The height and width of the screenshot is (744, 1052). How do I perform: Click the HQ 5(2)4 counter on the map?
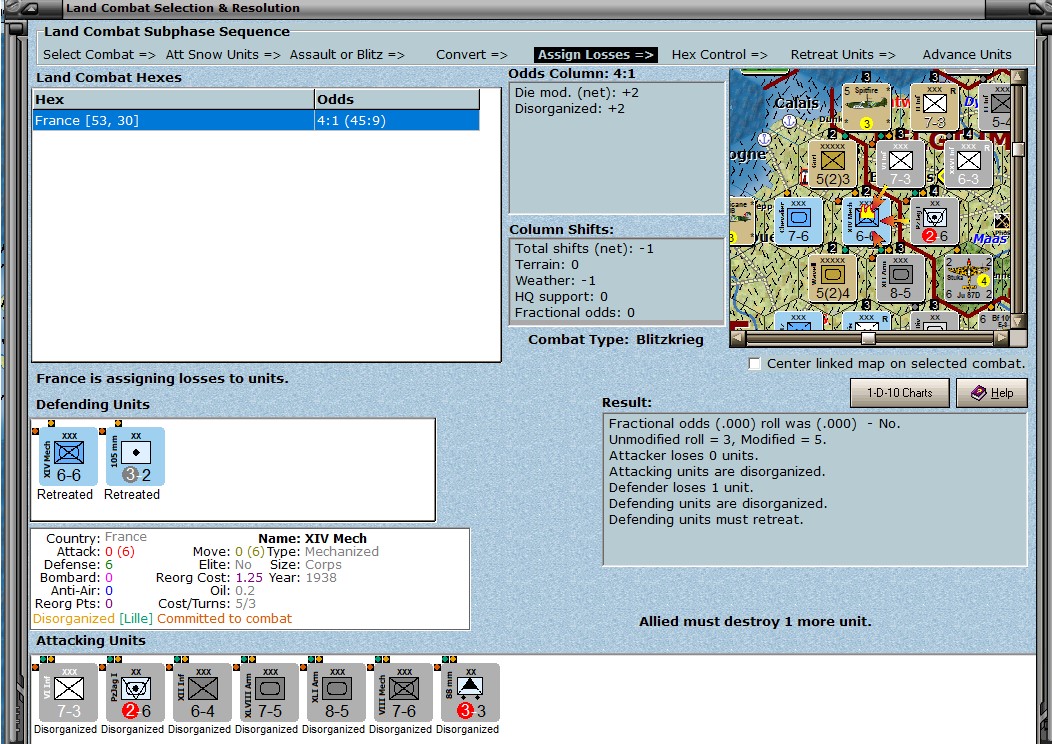pyautogui.click(x=833, y=278)
